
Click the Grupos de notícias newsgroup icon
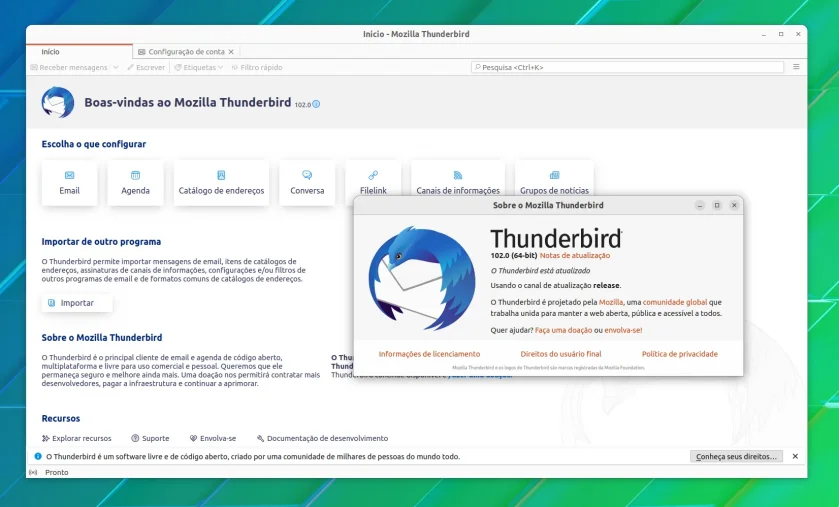pyautogui.click(x=554, y=175)
